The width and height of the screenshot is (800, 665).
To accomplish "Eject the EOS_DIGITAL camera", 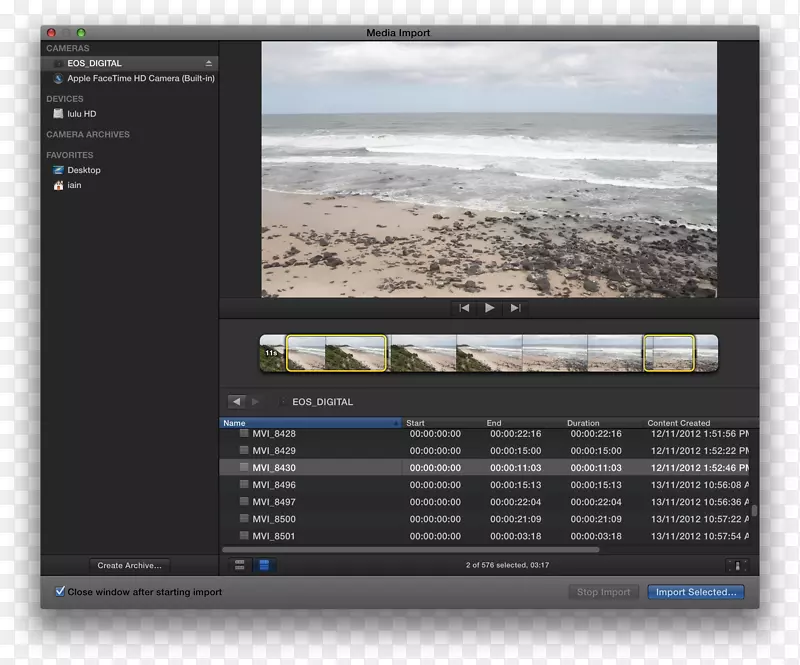I will [x=209, y=63].
